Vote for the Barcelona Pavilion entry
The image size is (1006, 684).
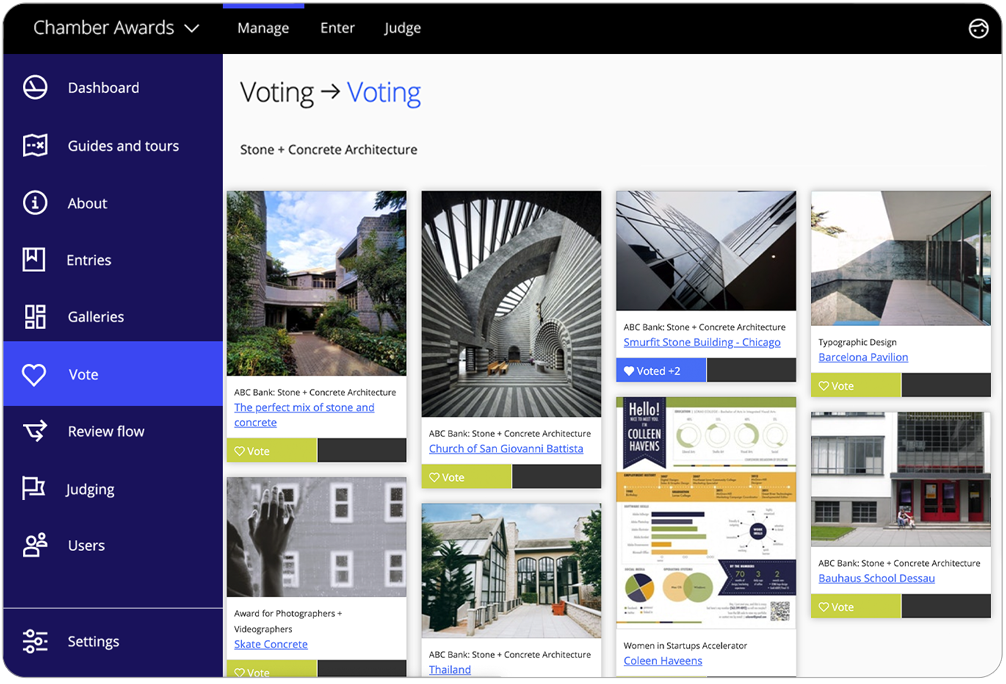(x=856, y=385)
